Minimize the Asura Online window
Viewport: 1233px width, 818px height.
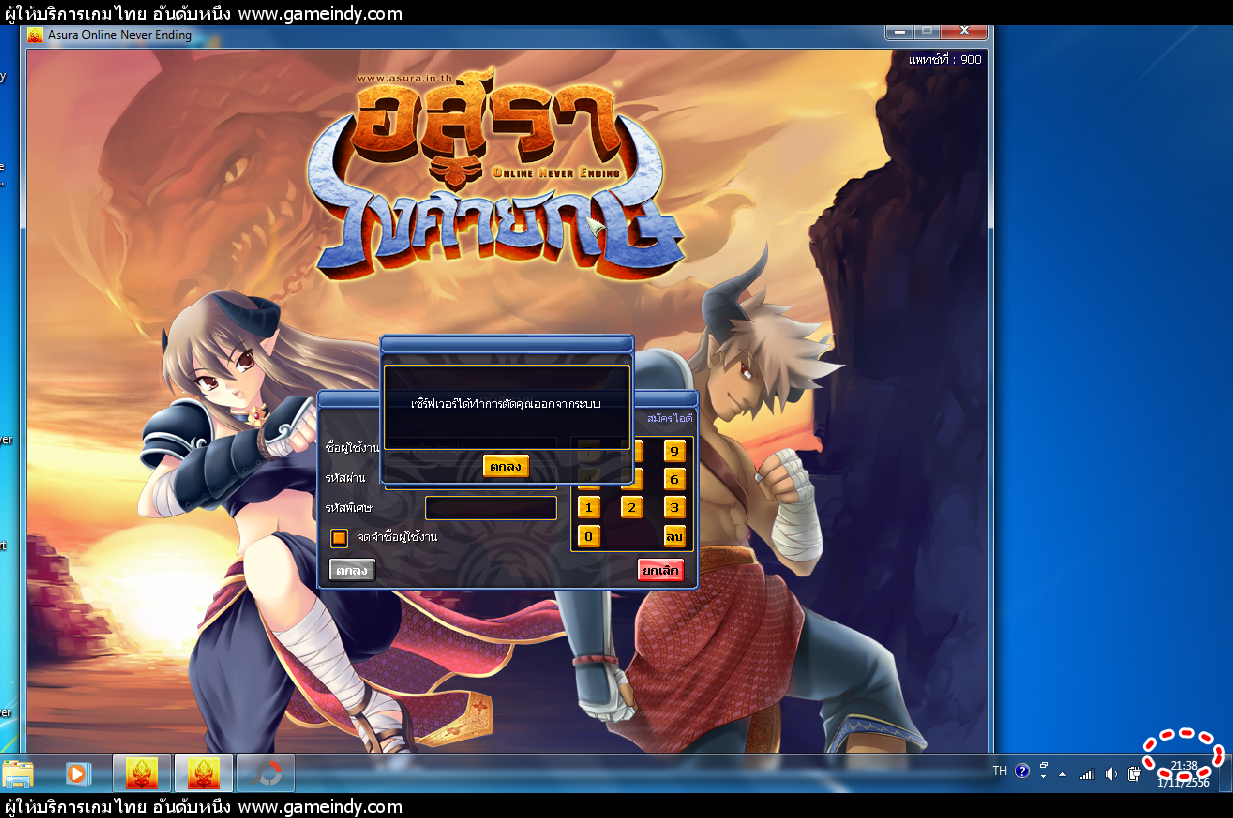click(901, 32)
